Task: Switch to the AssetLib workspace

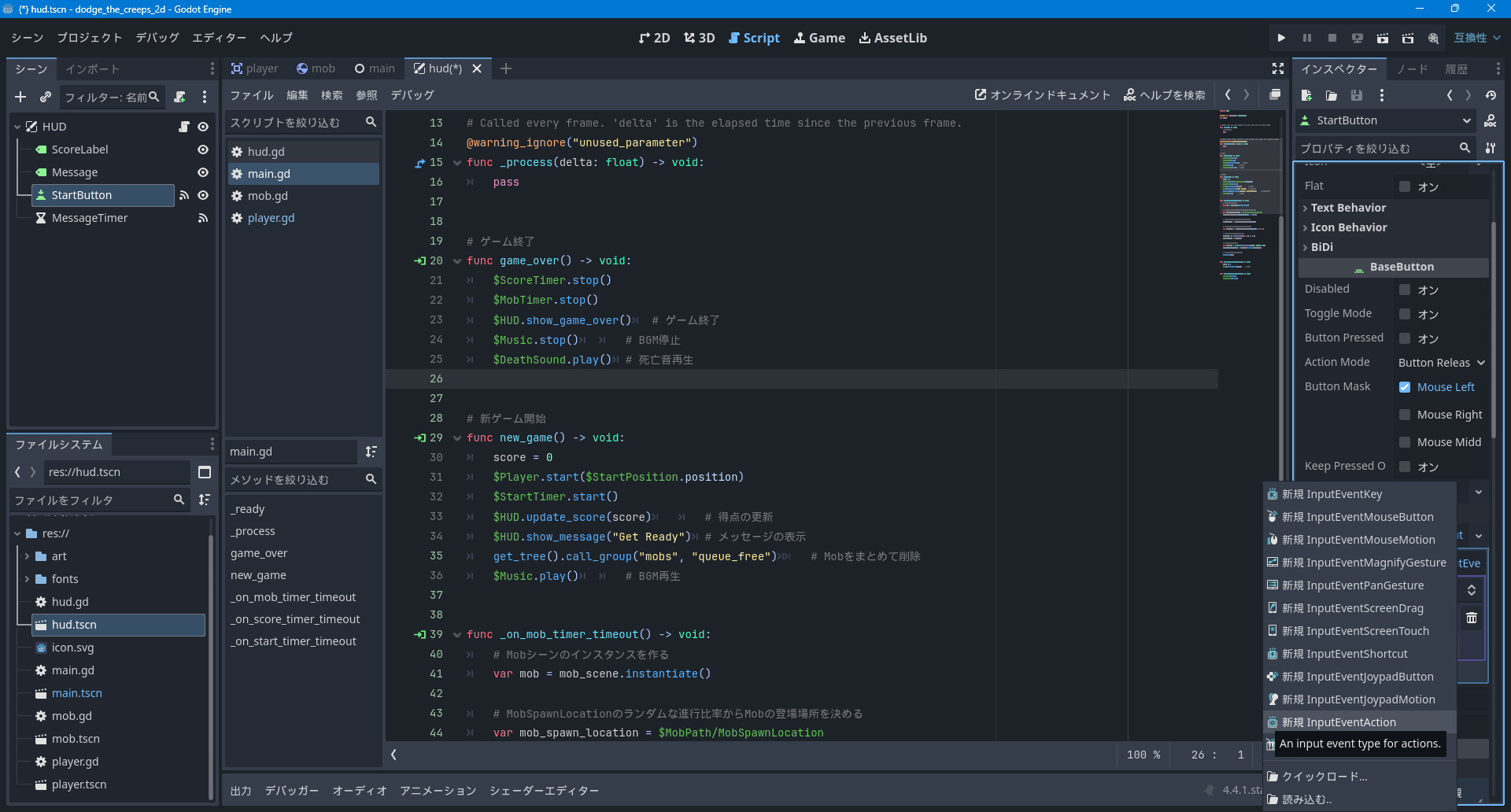Action: pyautogui.click(x=892, y=38)
